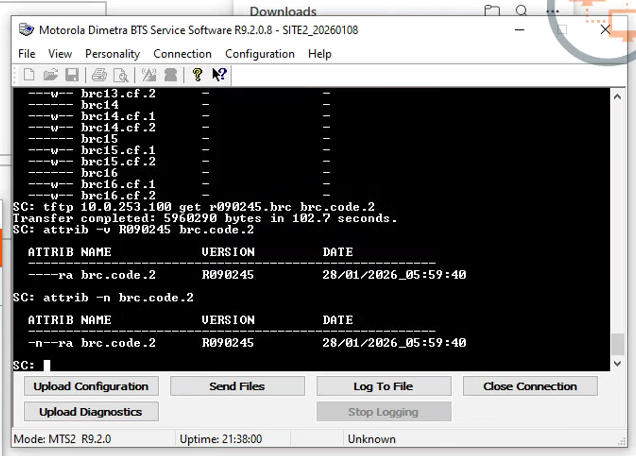Click the Close Connection button

tap(530, 386)
